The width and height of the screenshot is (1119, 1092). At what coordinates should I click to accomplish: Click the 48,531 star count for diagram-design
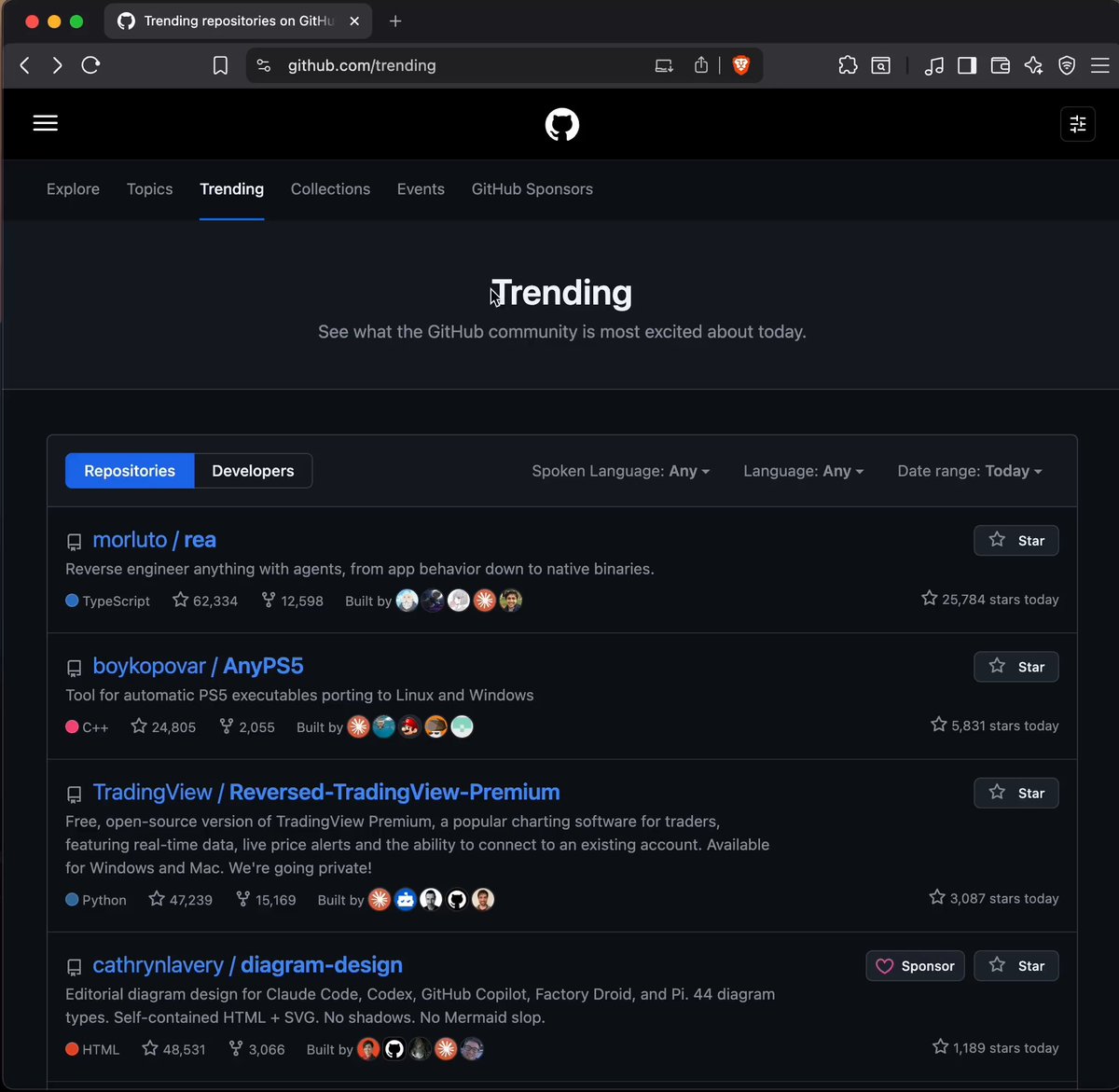click(x=173, y=1049)
